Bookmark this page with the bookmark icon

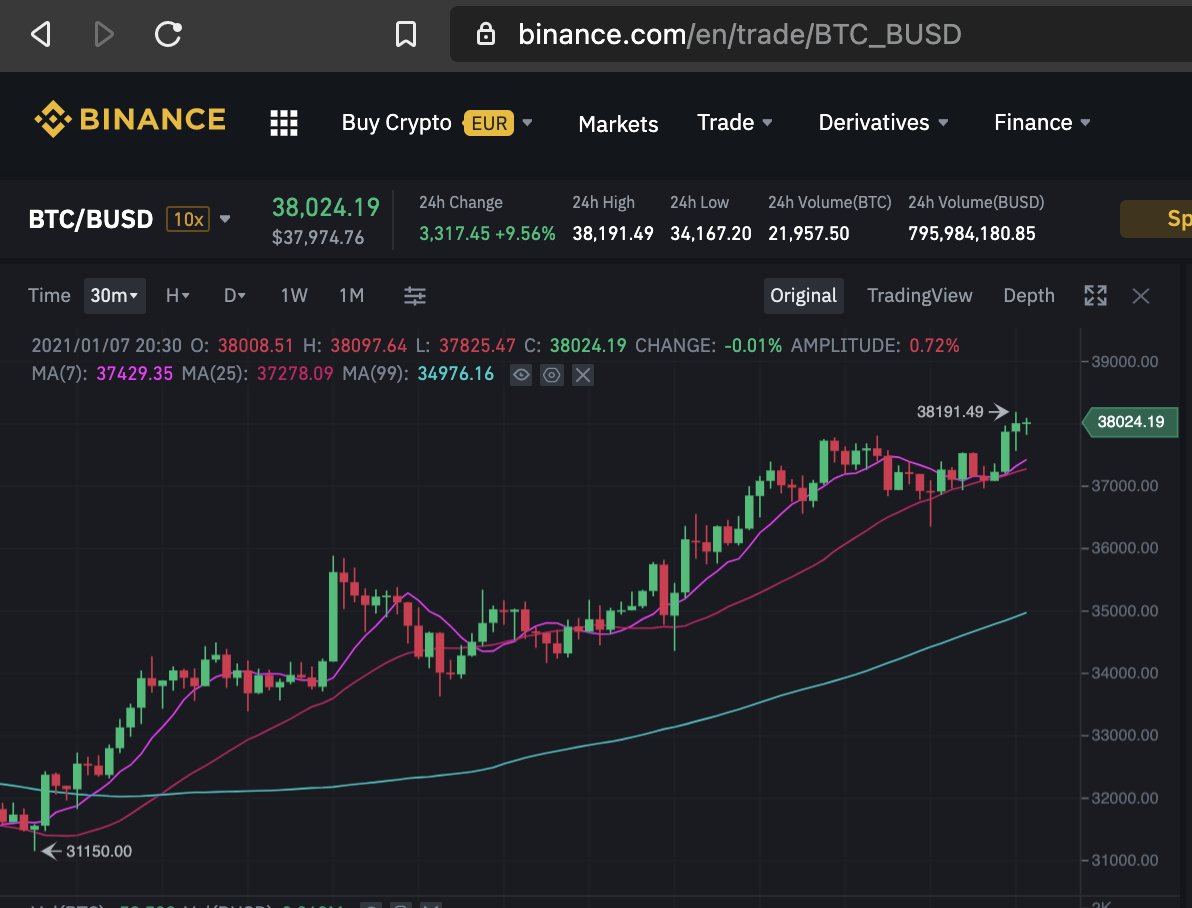point(406,34)
